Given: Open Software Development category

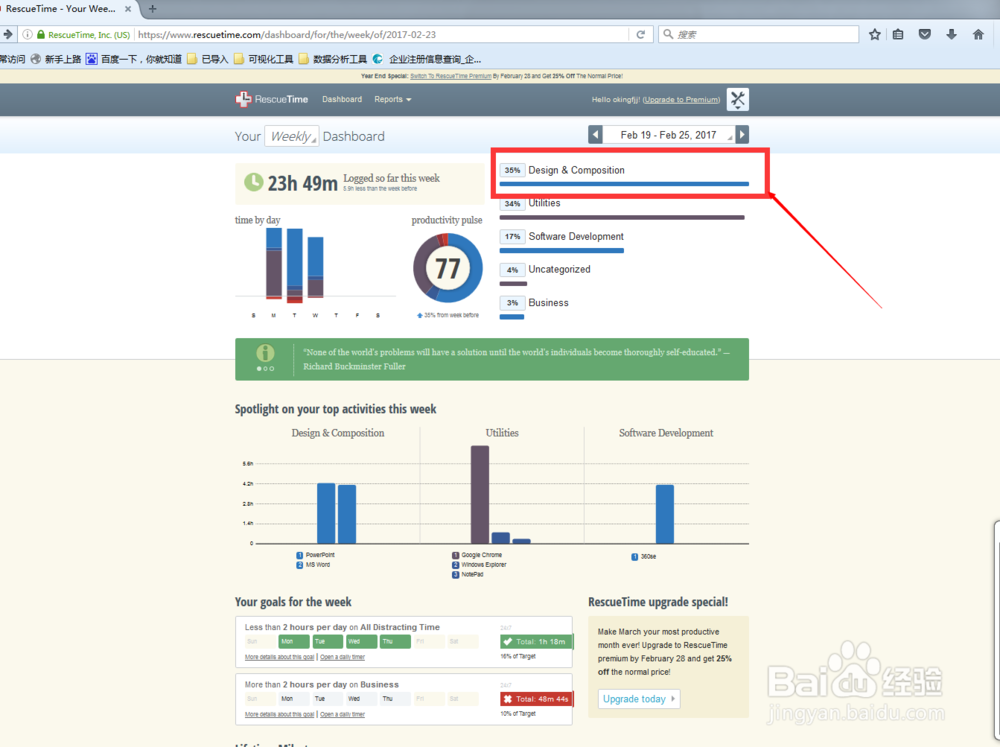Looking at the screenshot, I should pyautogui.click(x=576, y=236).
